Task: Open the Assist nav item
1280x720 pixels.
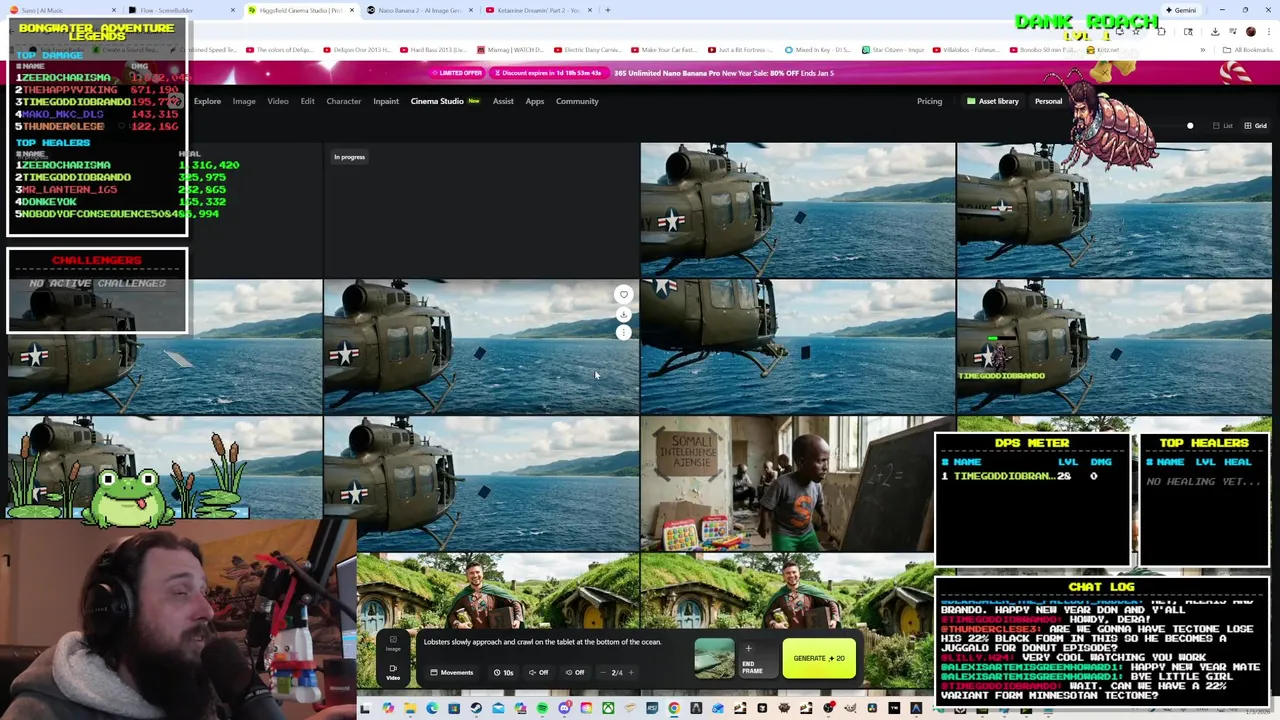Action: pyautogui.click(x=503, y=101)
